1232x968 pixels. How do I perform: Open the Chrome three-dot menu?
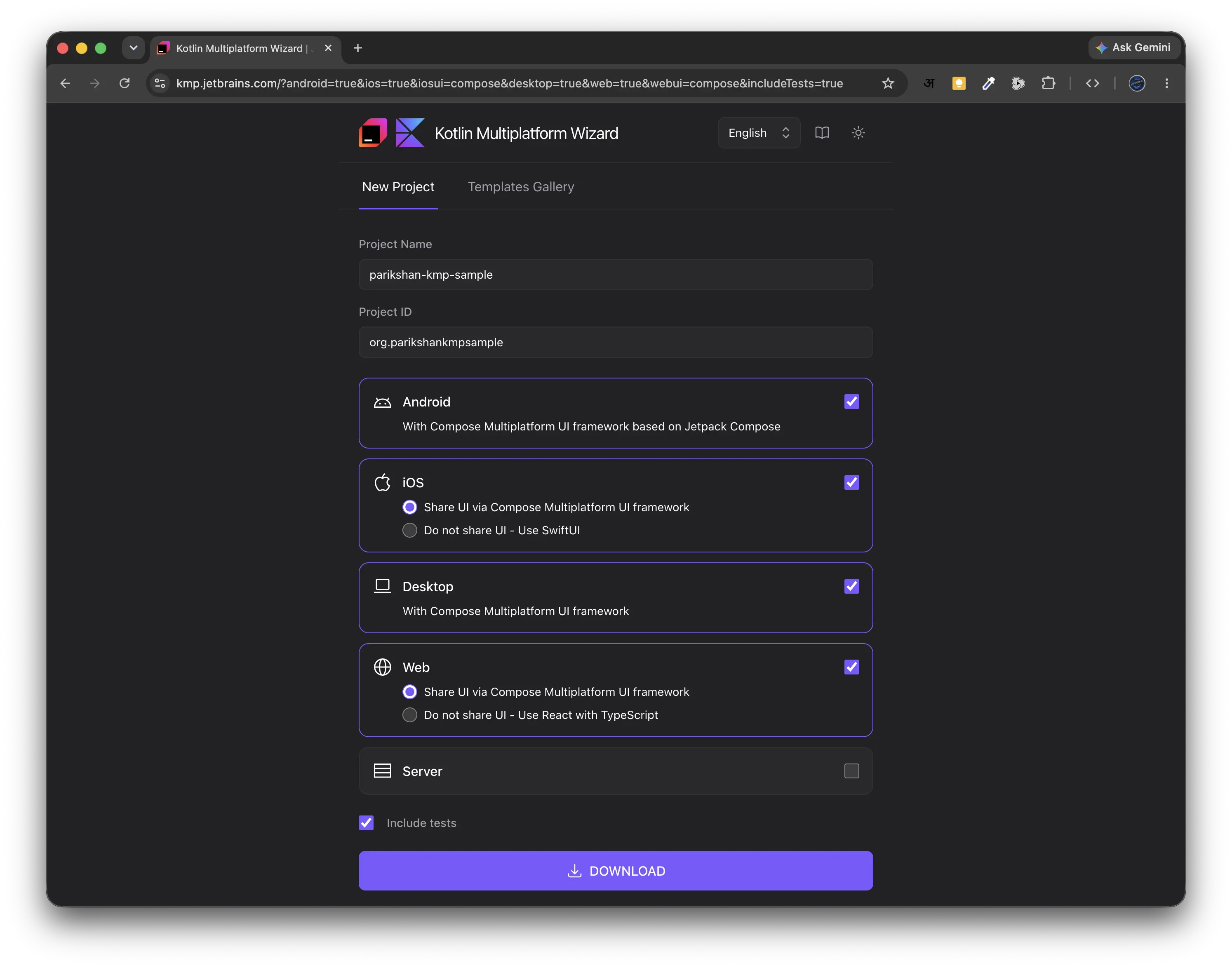click(x=1167, y=83)
